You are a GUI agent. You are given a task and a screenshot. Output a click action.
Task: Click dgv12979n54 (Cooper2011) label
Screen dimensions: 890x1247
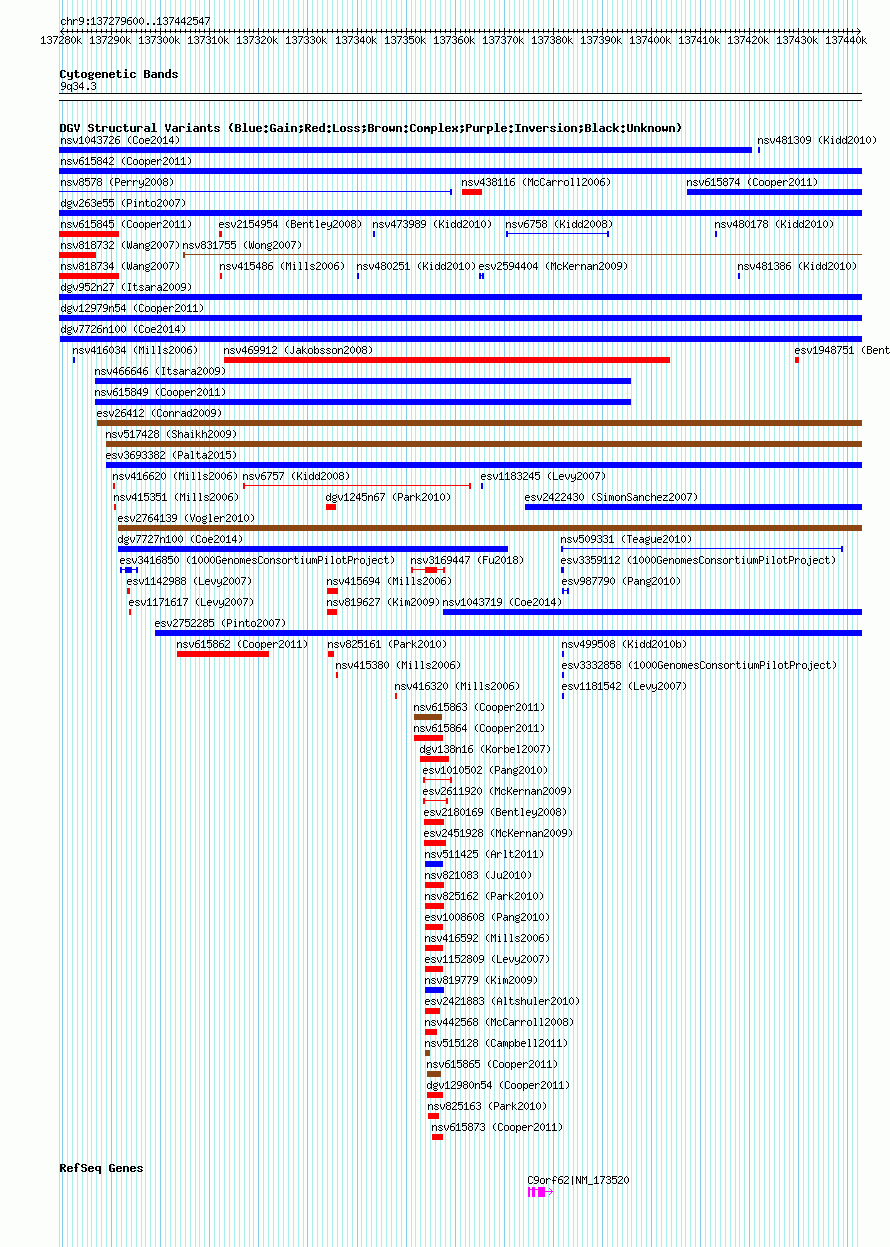coord(134,308)
